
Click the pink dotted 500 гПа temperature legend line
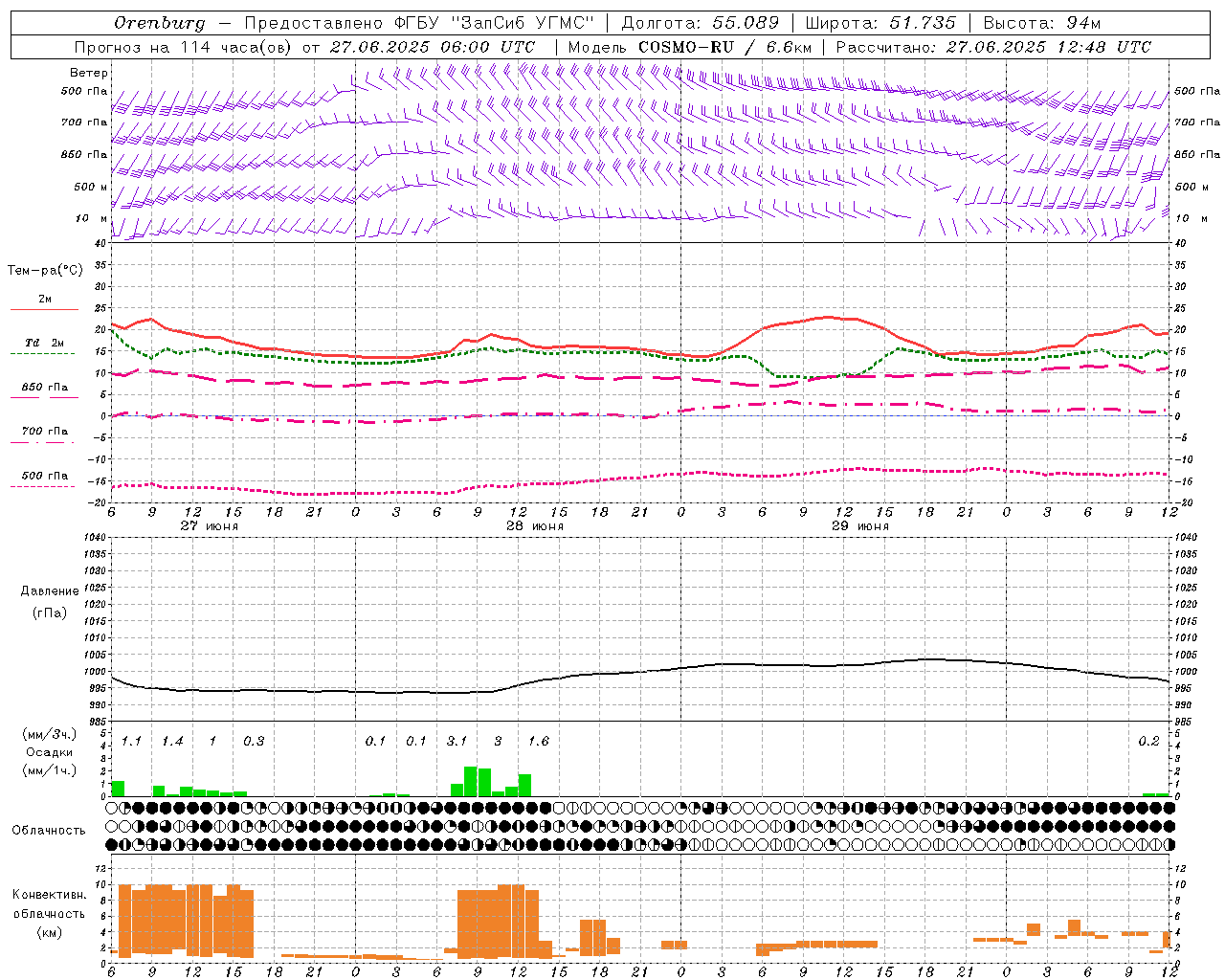(42, 487)
